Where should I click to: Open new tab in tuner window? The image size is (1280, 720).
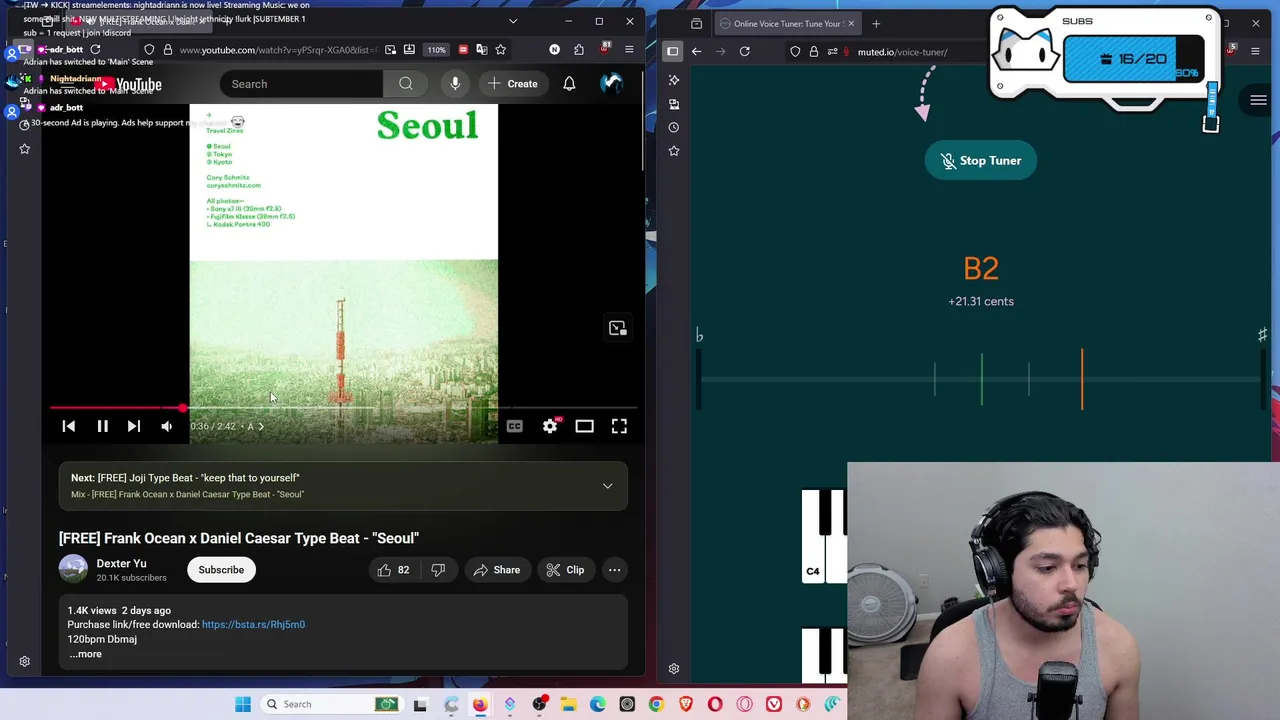[876, 23]
